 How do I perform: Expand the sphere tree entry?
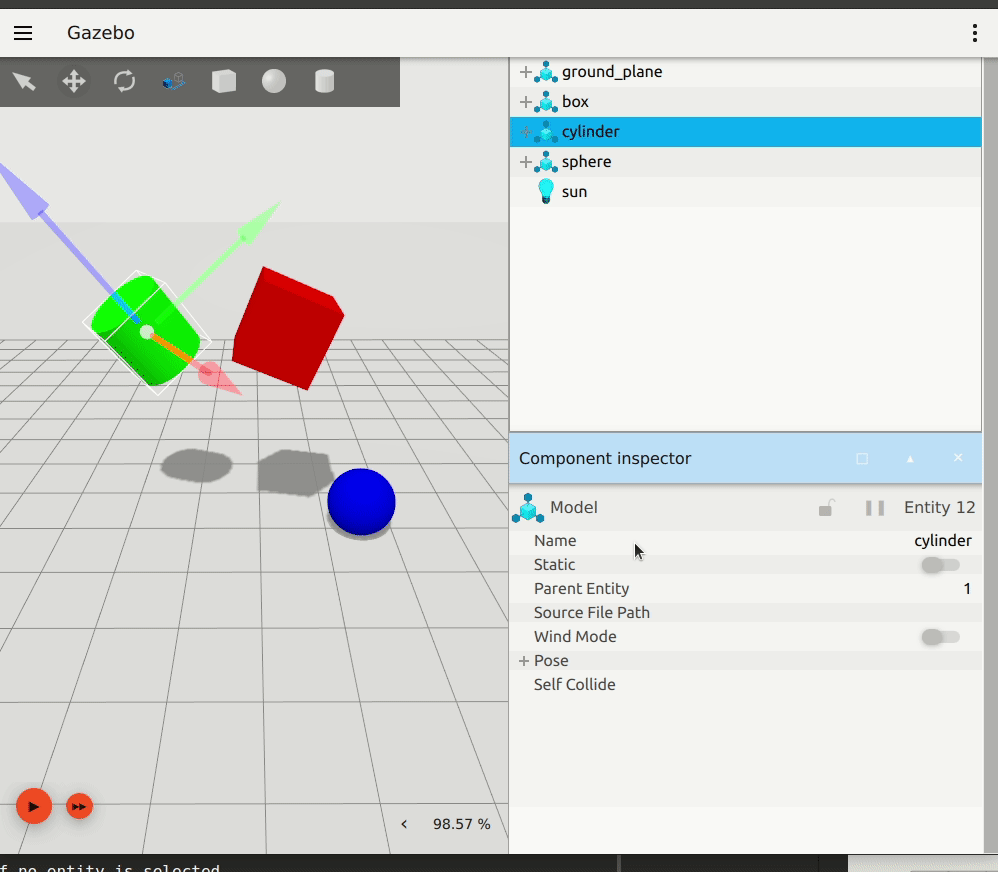point(526,162)
